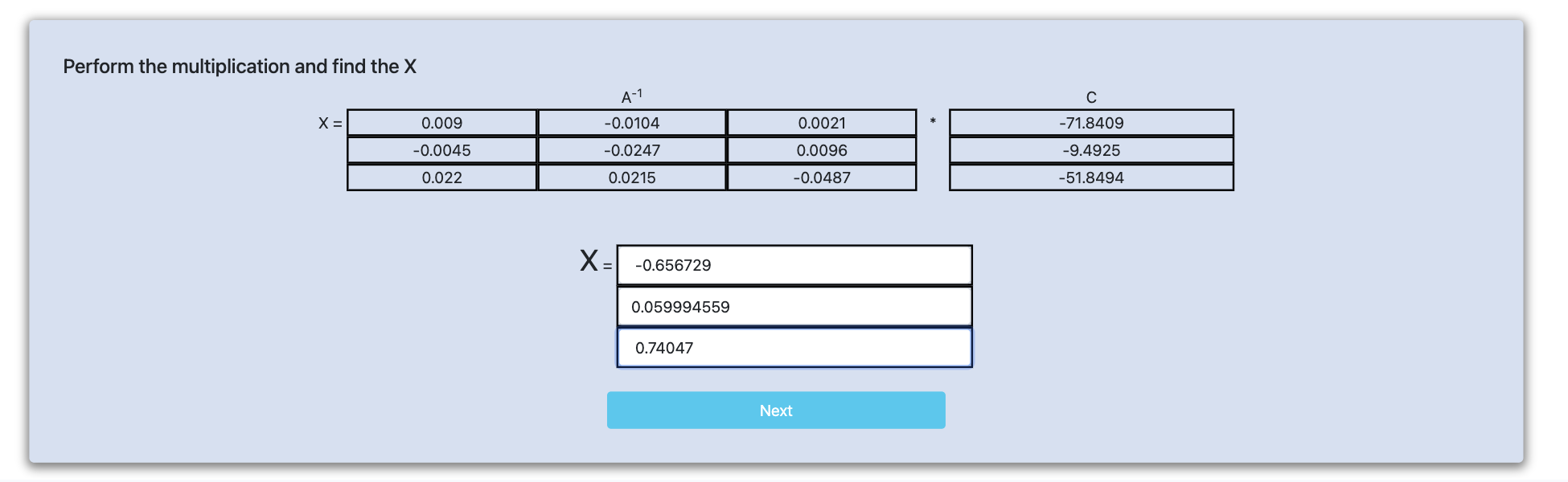Click the Next button
The width and height of the screenshot is (1568, 482).
pos(776,411)
